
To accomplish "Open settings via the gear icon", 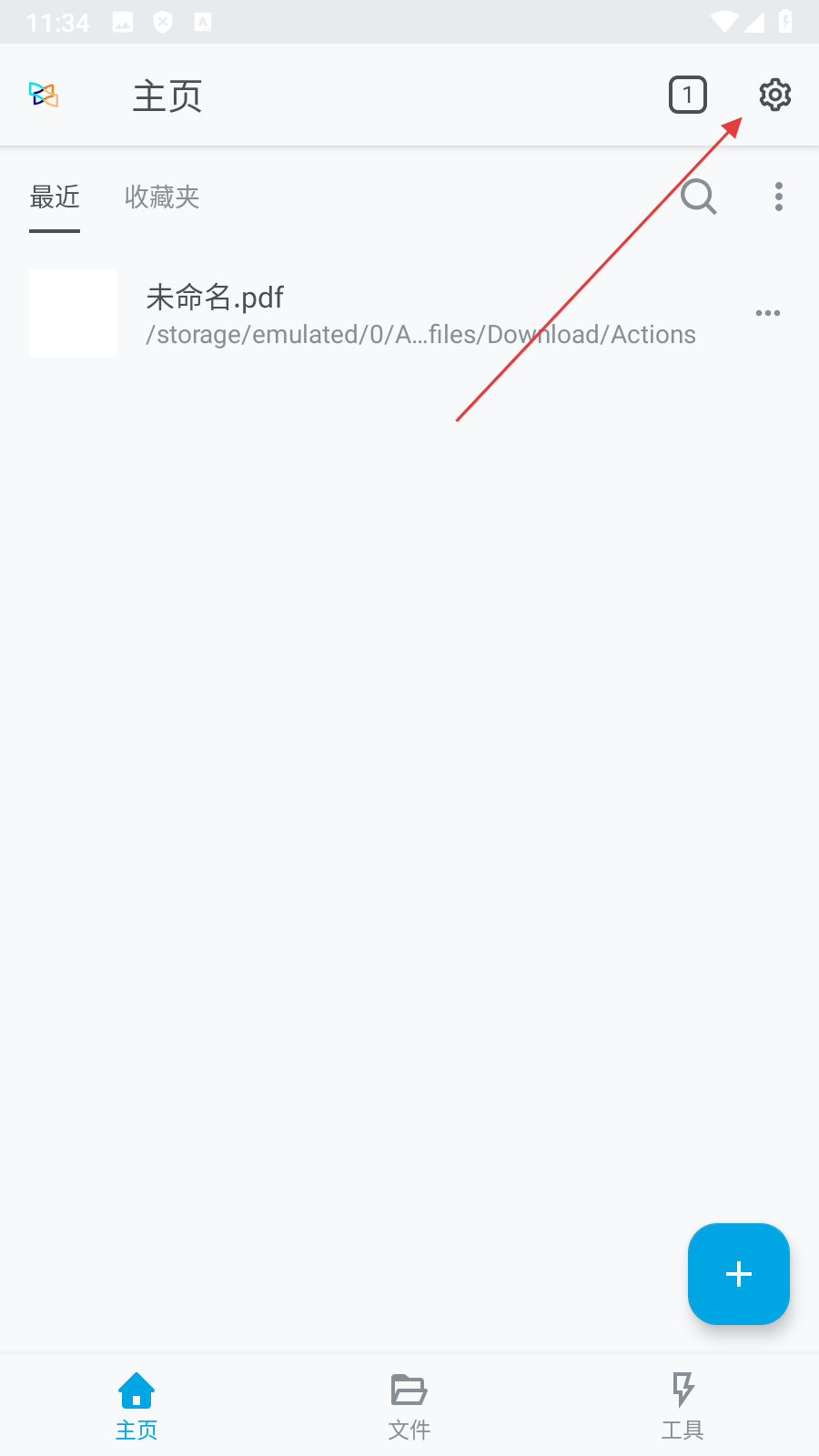I will [x=774, y=95].
